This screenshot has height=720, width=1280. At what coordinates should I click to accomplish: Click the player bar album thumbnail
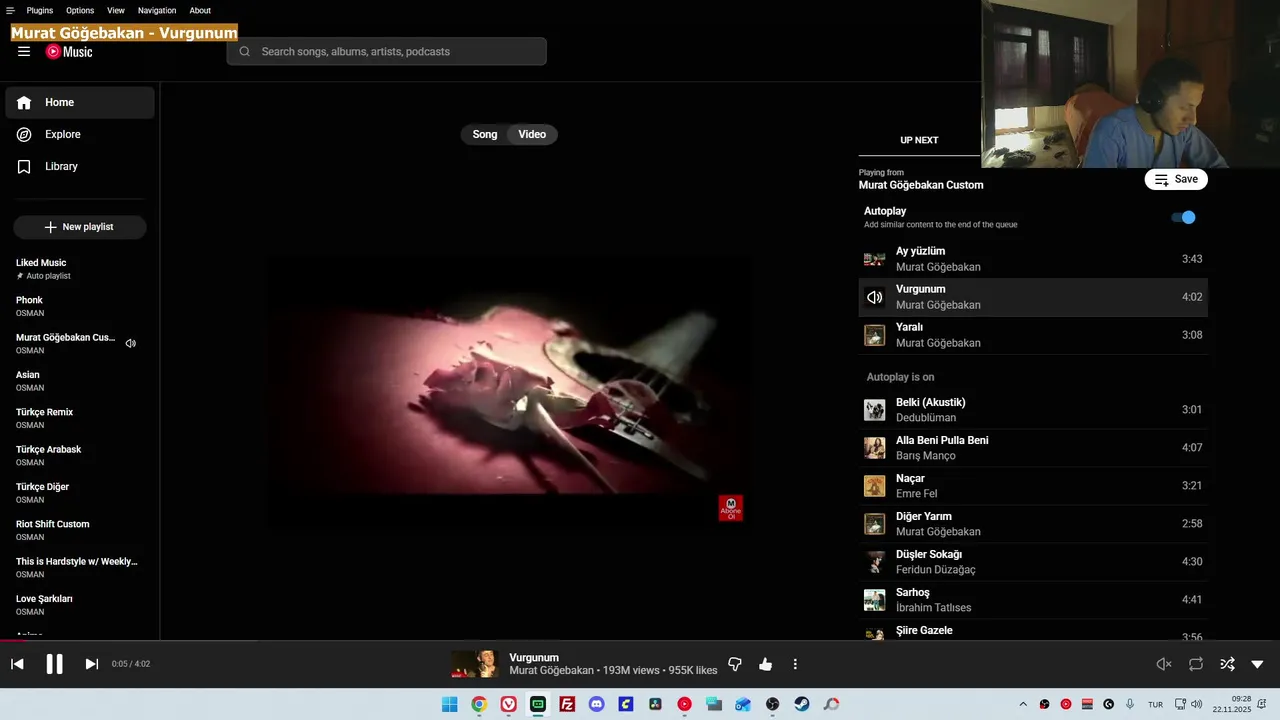click(475, 664)
